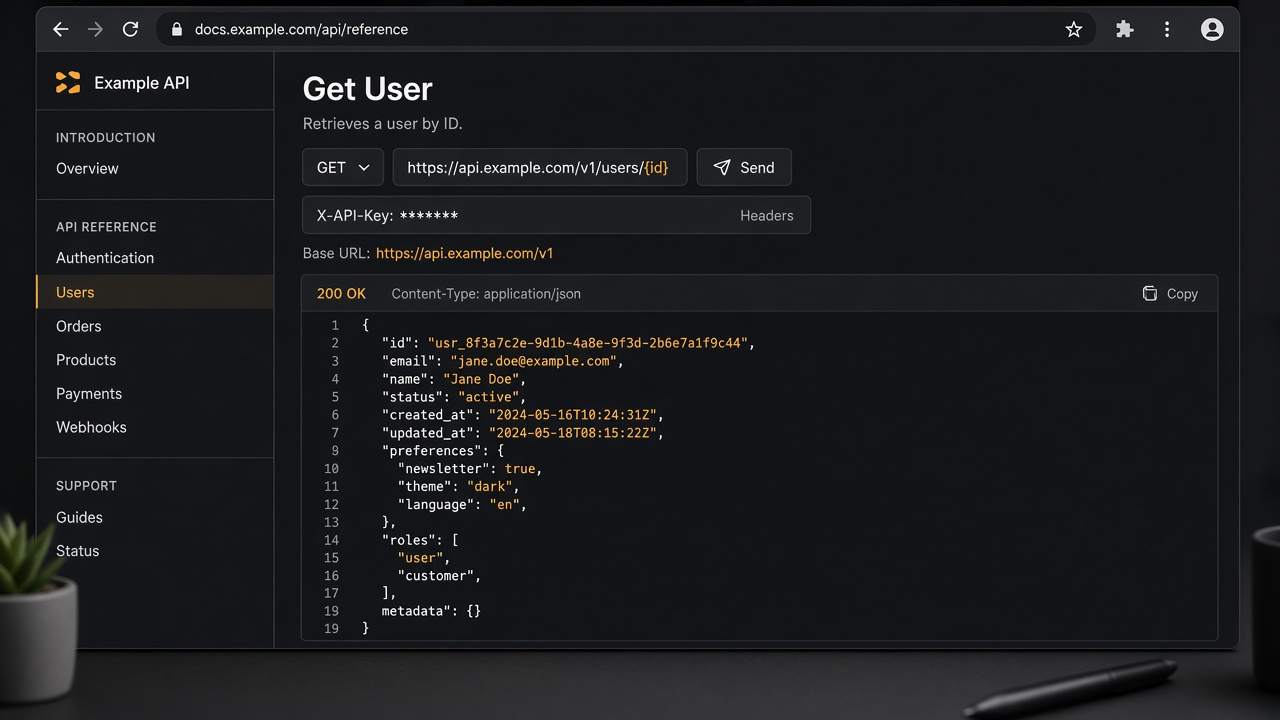Screen dimensions: 1280x720
Task: Open the browser three-dot menu
Action: coord(1167,29)
